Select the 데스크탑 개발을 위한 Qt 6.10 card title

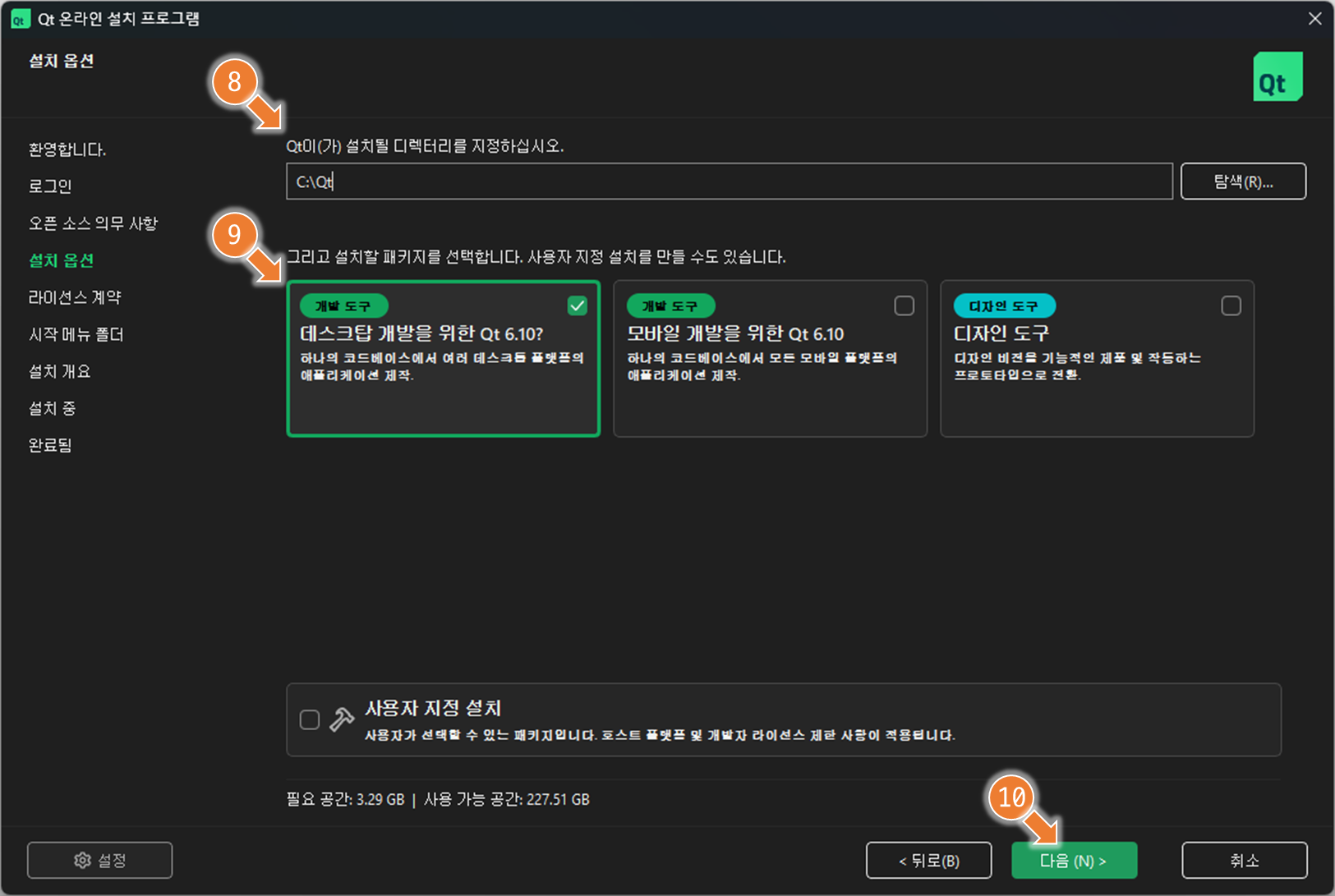pyautogui.click(x=421, y=333)
